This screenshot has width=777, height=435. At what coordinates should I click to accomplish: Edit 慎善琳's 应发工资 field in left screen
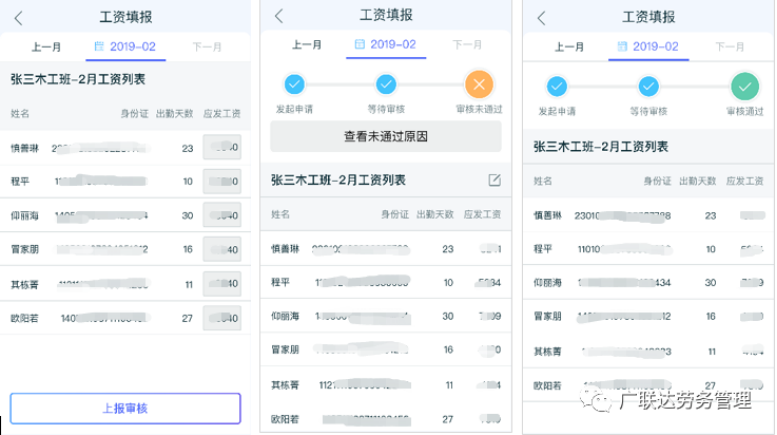221,148
